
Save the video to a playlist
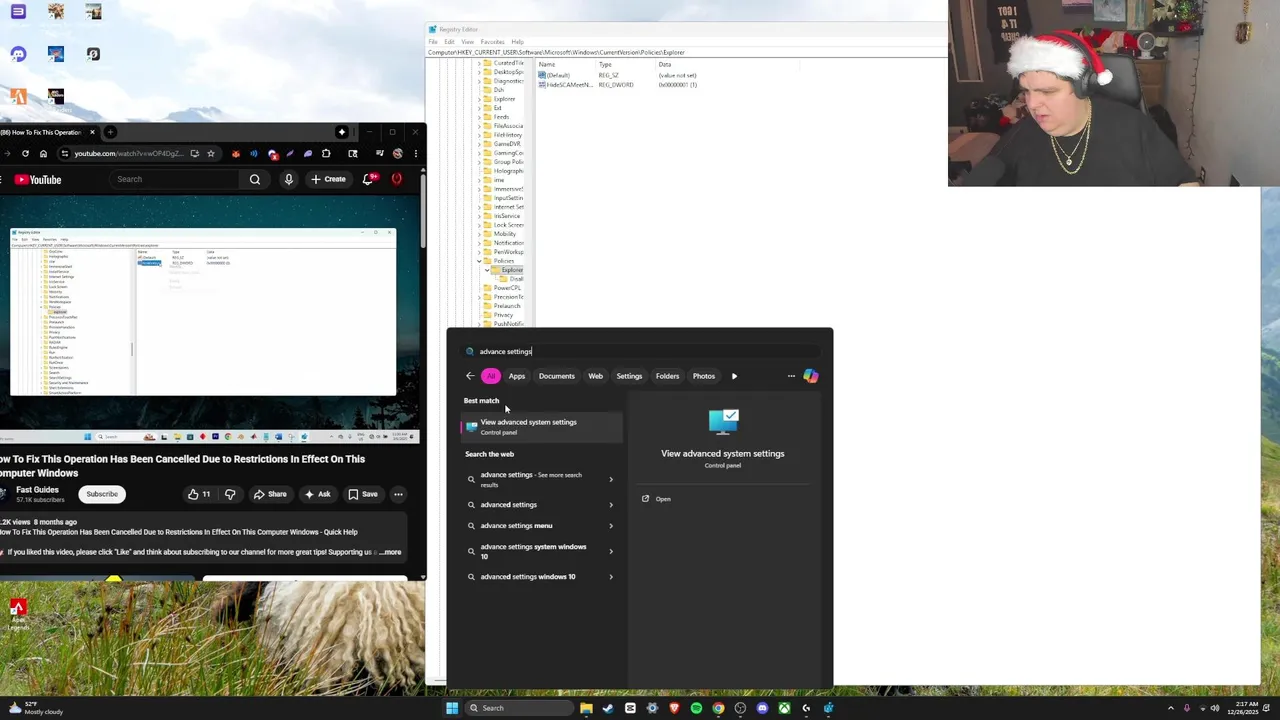(x=363, y=494)
